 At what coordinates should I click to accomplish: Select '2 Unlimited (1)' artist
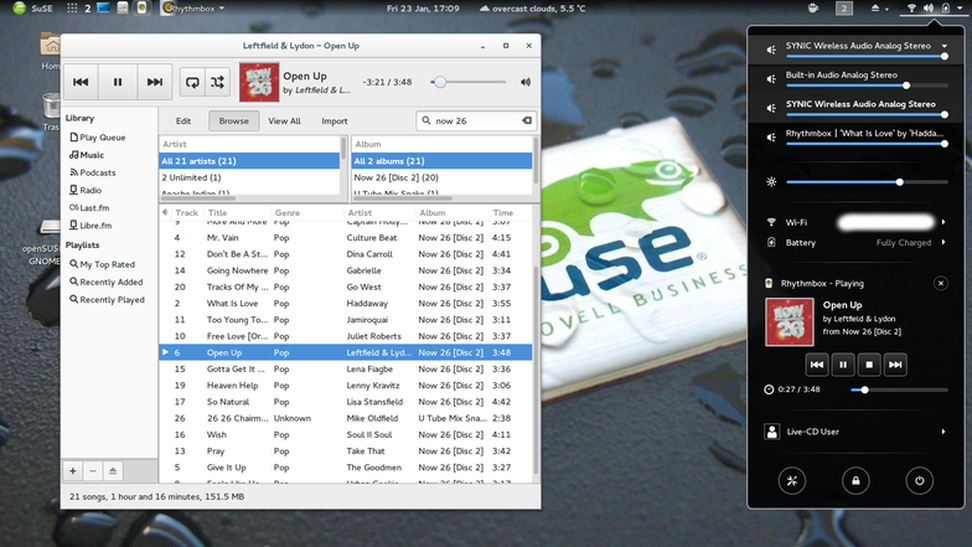tap(249, 177)
